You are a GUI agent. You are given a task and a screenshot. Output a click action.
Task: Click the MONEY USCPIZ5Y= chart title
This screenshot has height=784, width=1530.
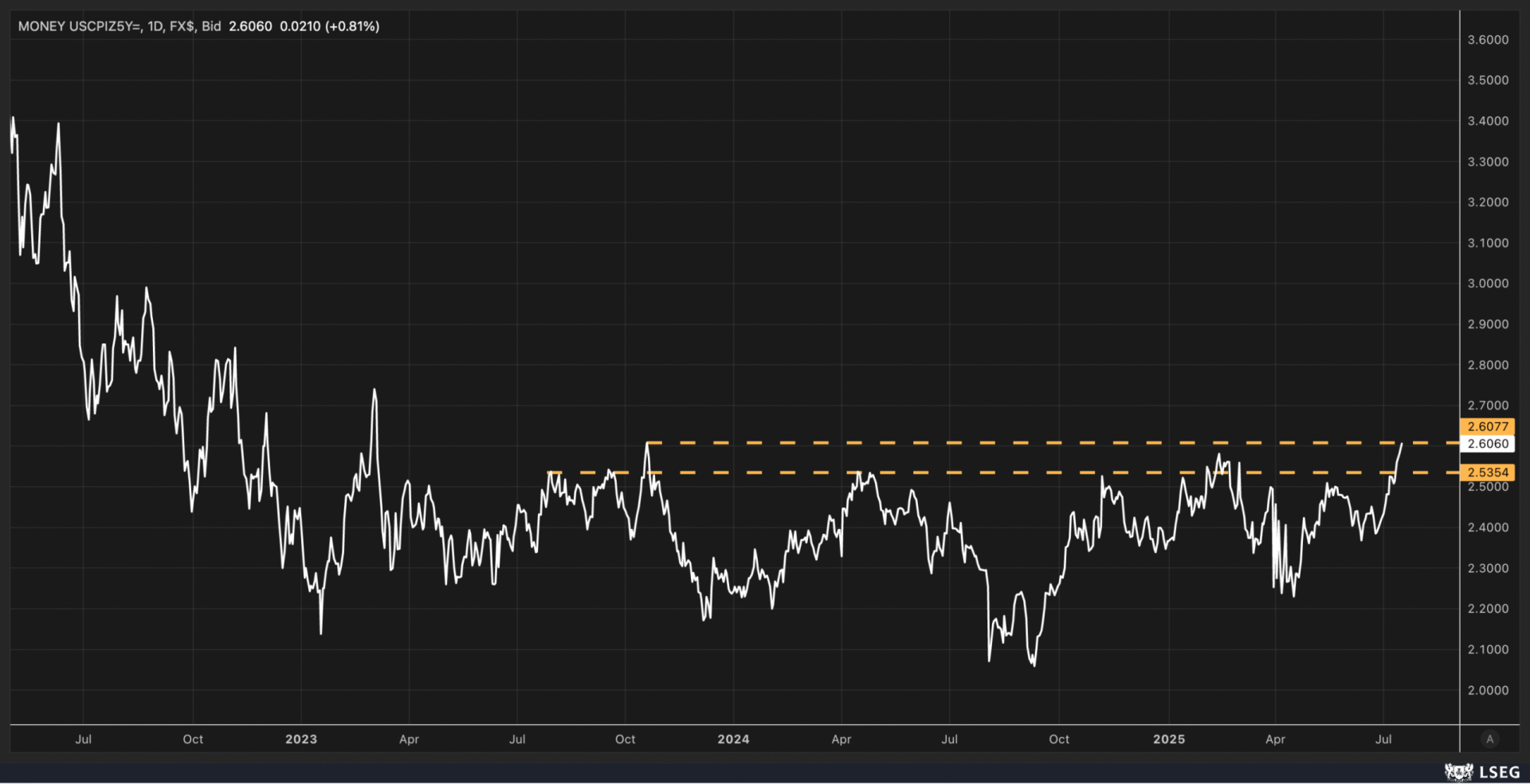pyautogui.click(x=80, y=26)
